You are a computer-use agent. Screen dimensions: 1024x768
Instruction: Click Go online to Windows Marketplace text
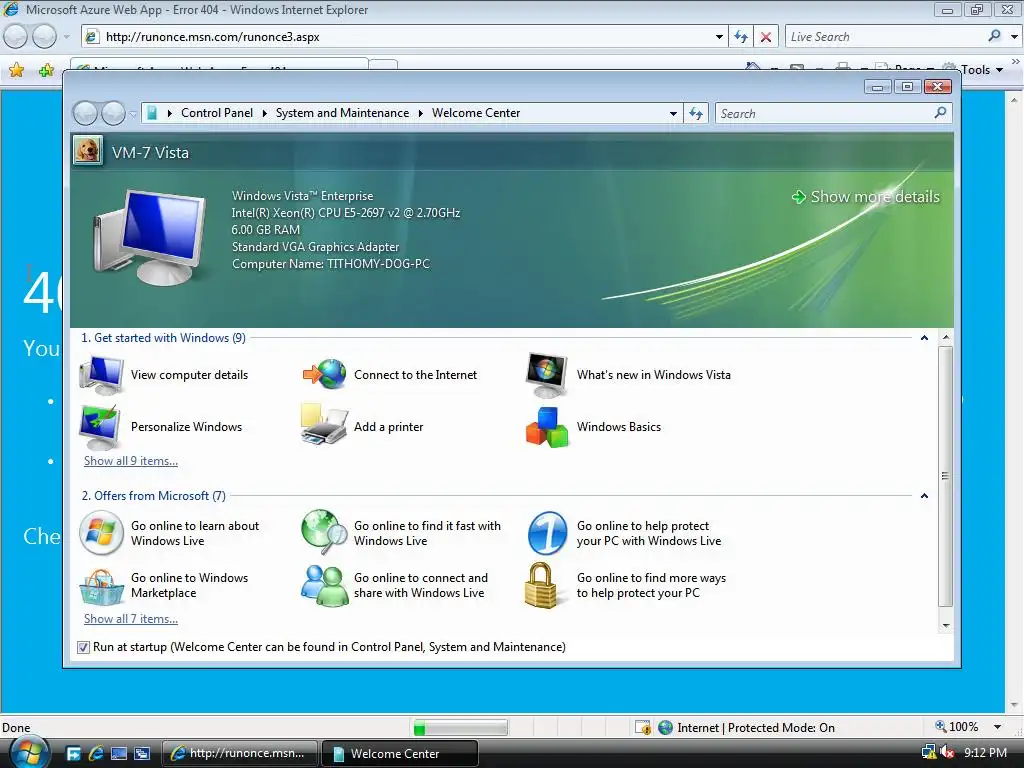pos(189,585)
